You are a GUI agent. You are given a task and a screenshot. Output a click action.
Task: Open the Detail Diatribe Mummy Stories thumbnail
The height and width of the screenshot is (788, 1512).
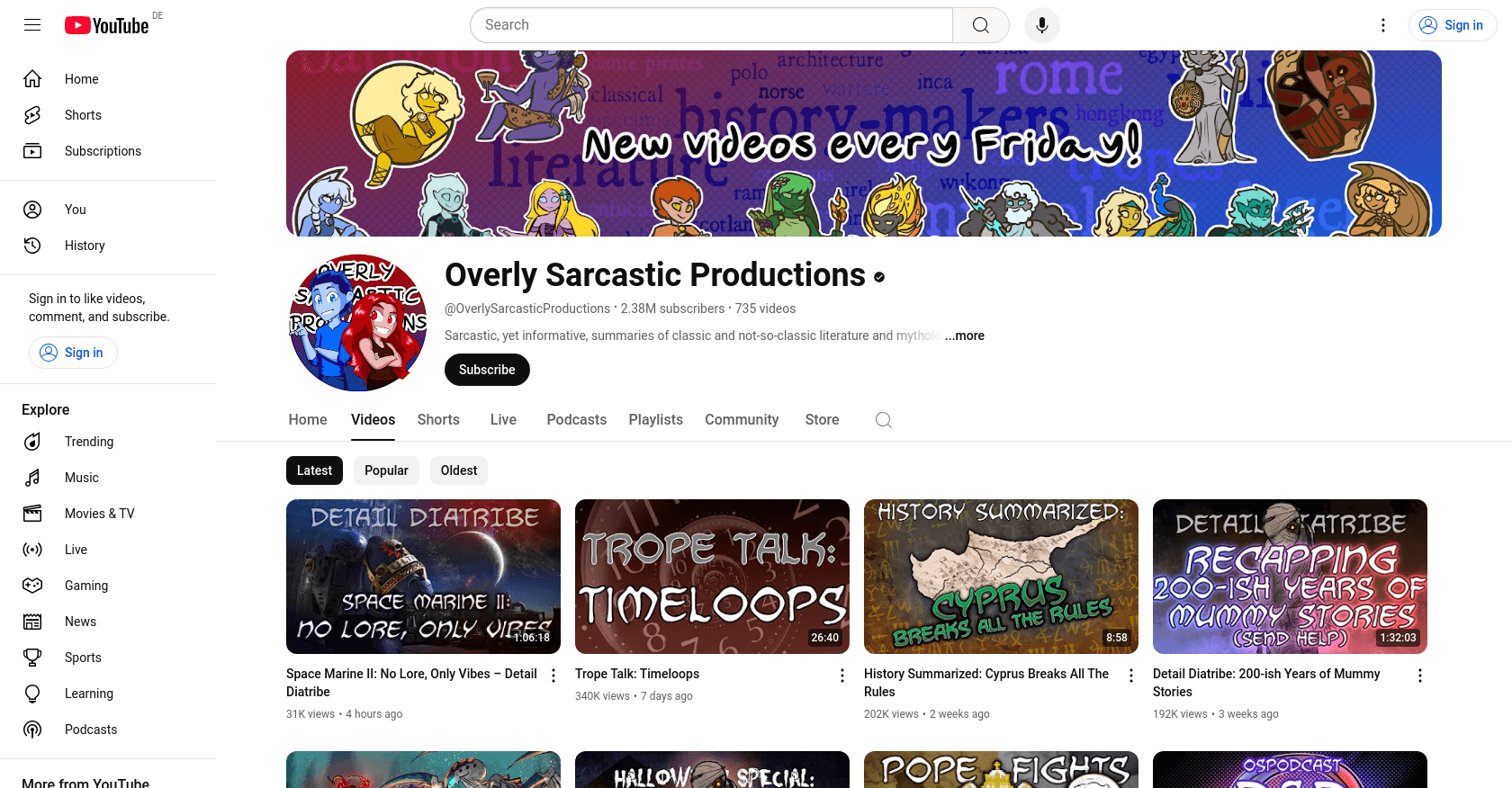point(1290,577)
